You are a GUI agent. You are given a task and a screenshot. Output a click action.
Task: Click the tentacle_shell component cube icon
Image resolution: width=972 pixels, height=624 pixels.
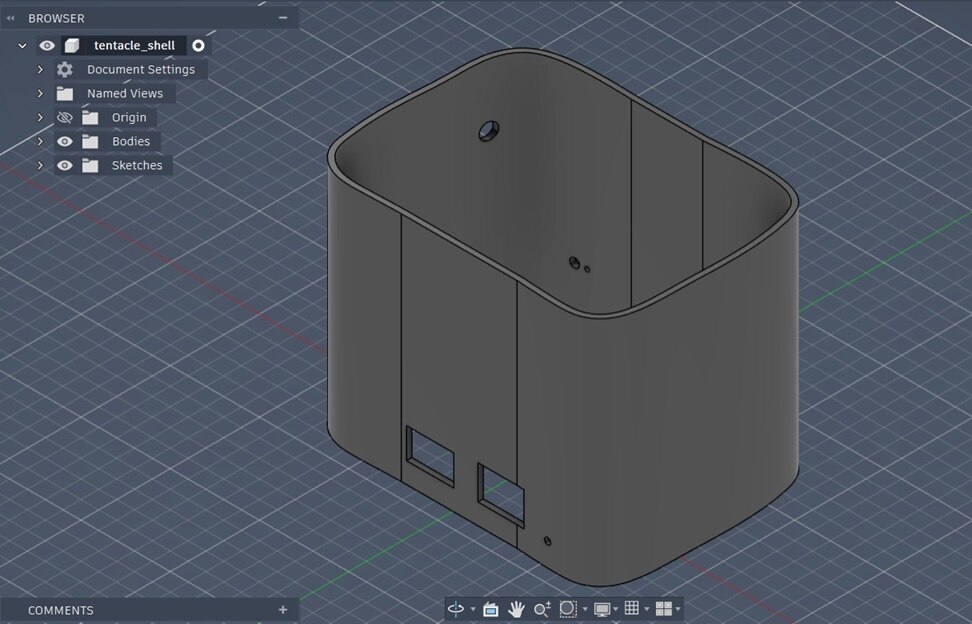point(72,46)
